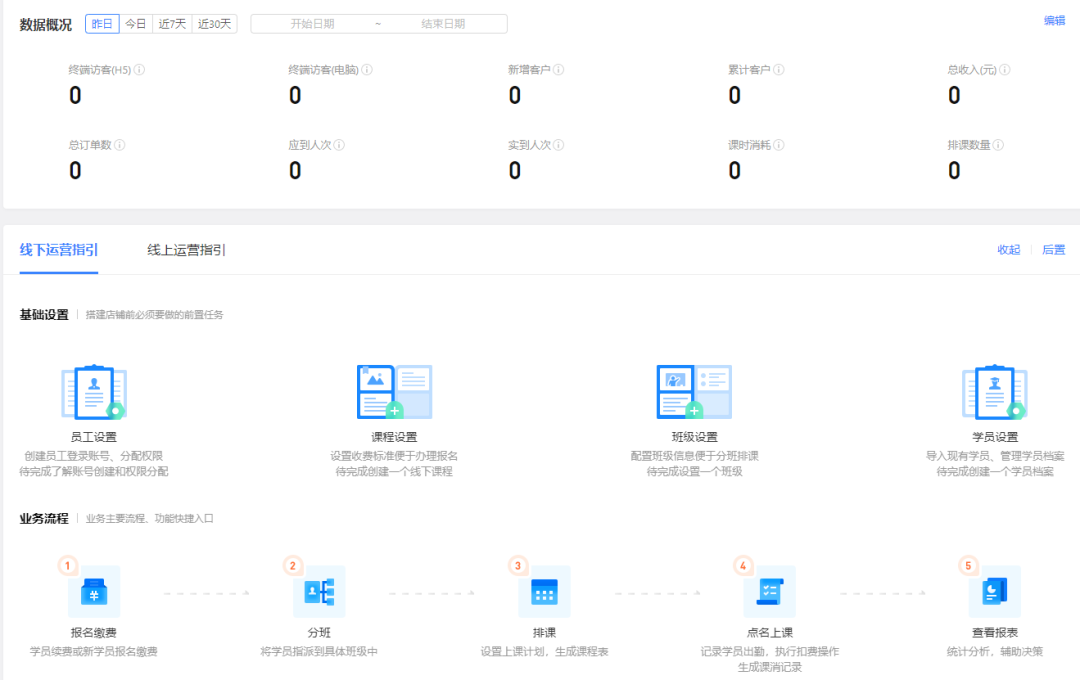Click the 分班 step icon
The image size is (1080, 680).
click(319, 592)
